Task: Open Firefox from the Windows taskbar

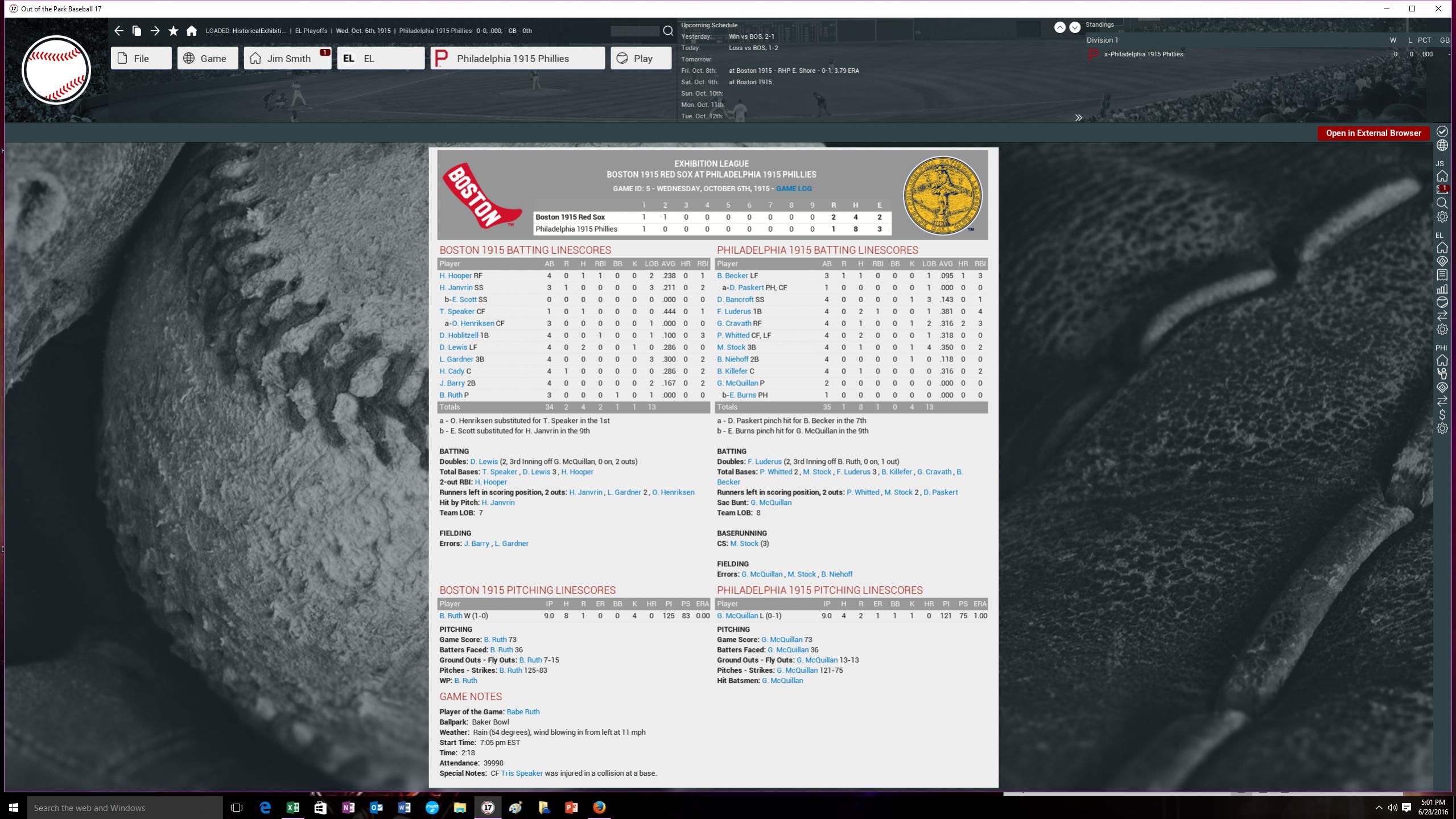Action: (599, 807)
